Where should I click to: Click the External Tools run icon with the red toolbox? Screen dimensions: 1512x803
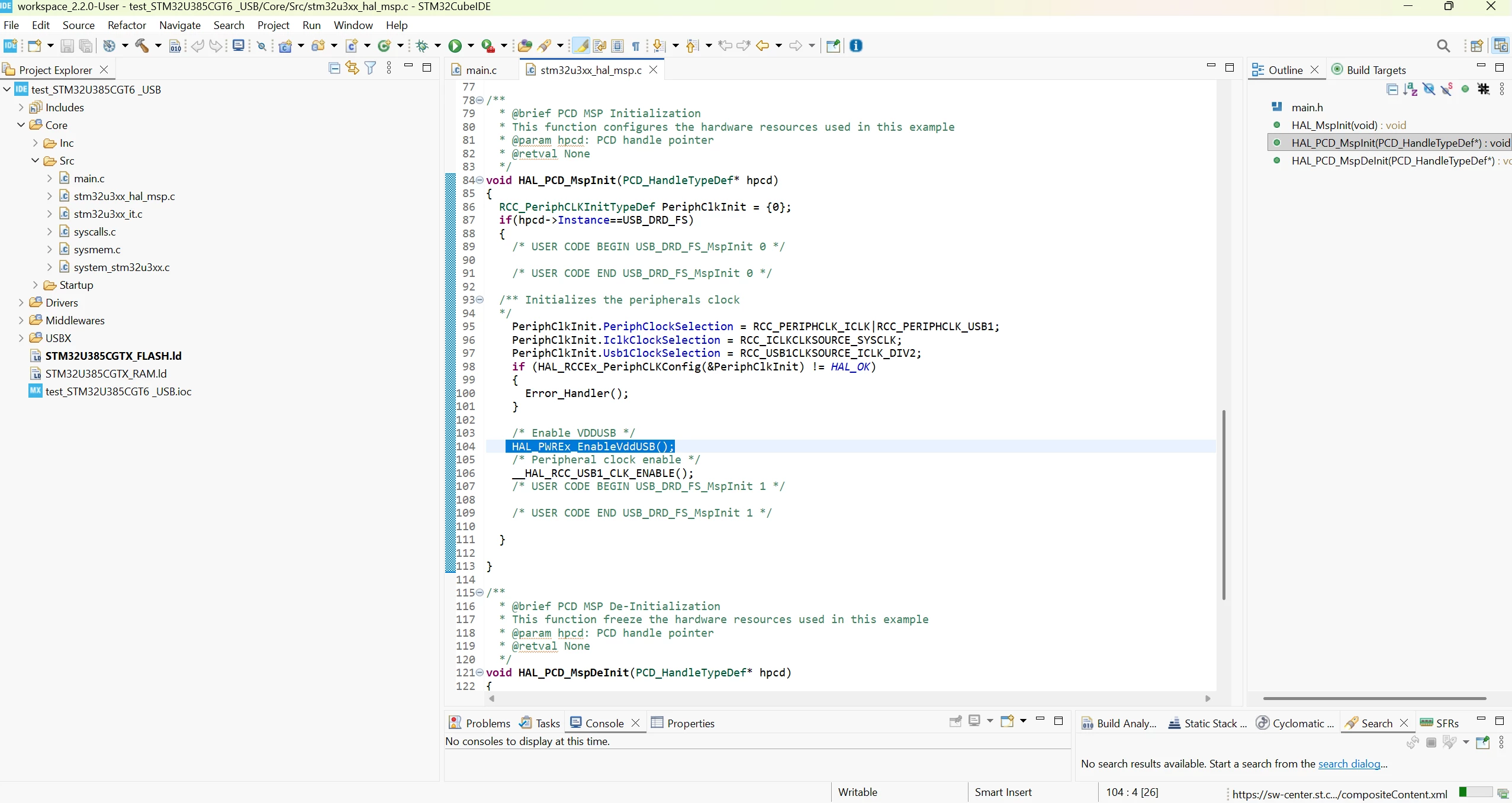488,46
